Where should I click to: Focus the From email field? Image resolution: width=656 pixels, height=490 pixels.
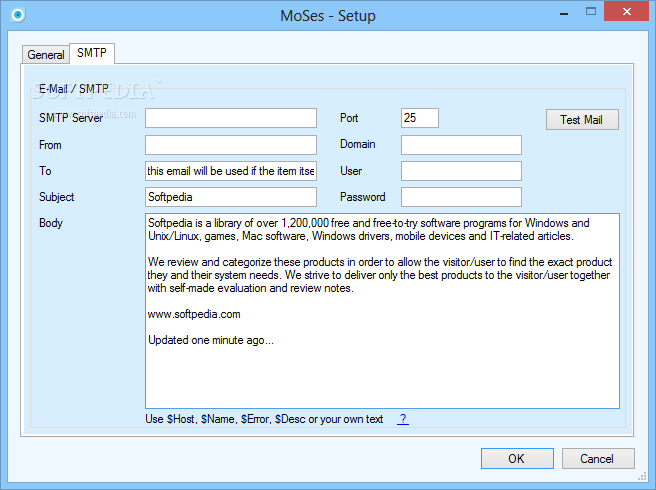(x=231, y=145)
